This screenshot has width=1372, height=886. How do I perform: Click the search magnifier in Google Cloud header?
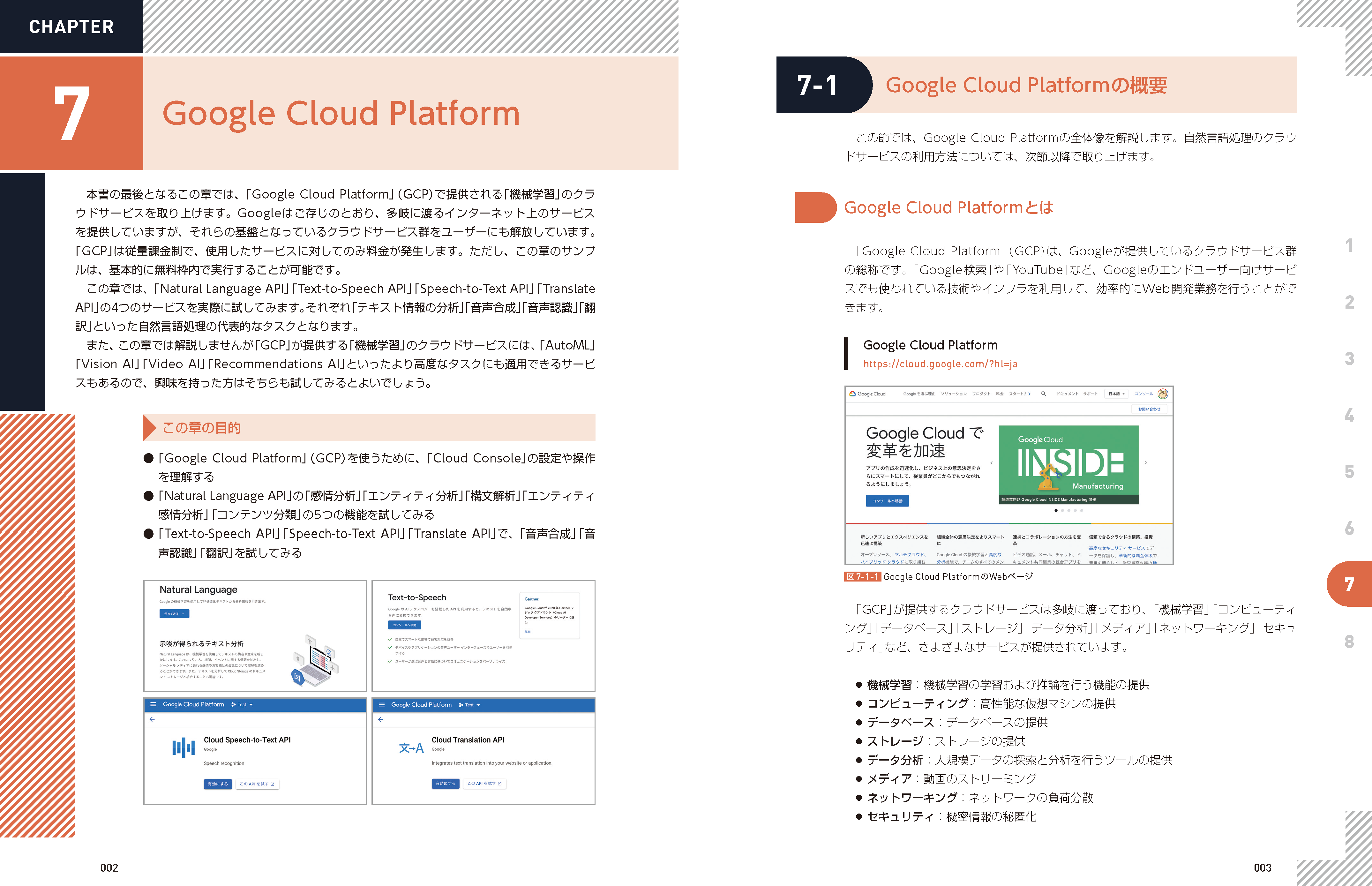(x=1043, y=394)
